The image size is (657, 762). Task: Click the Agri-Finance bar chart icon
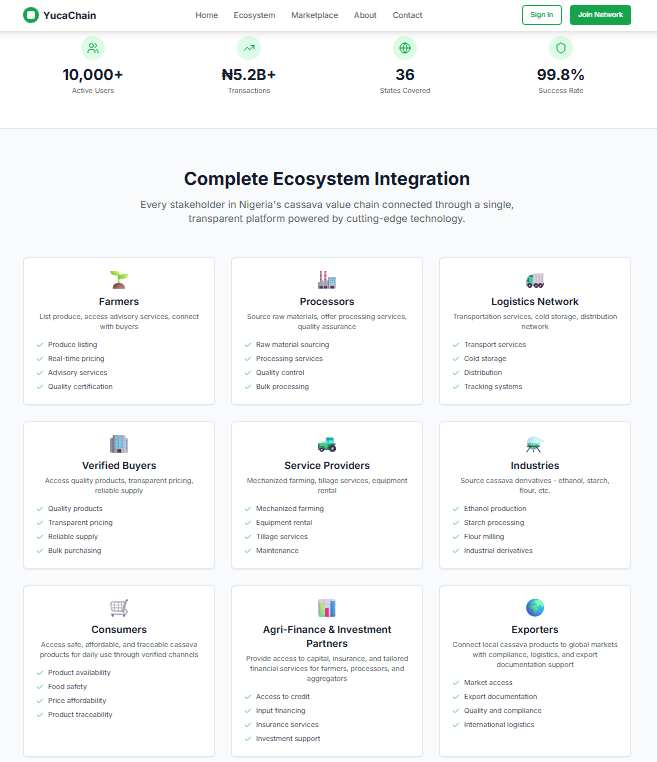click(x=327, y=607)
